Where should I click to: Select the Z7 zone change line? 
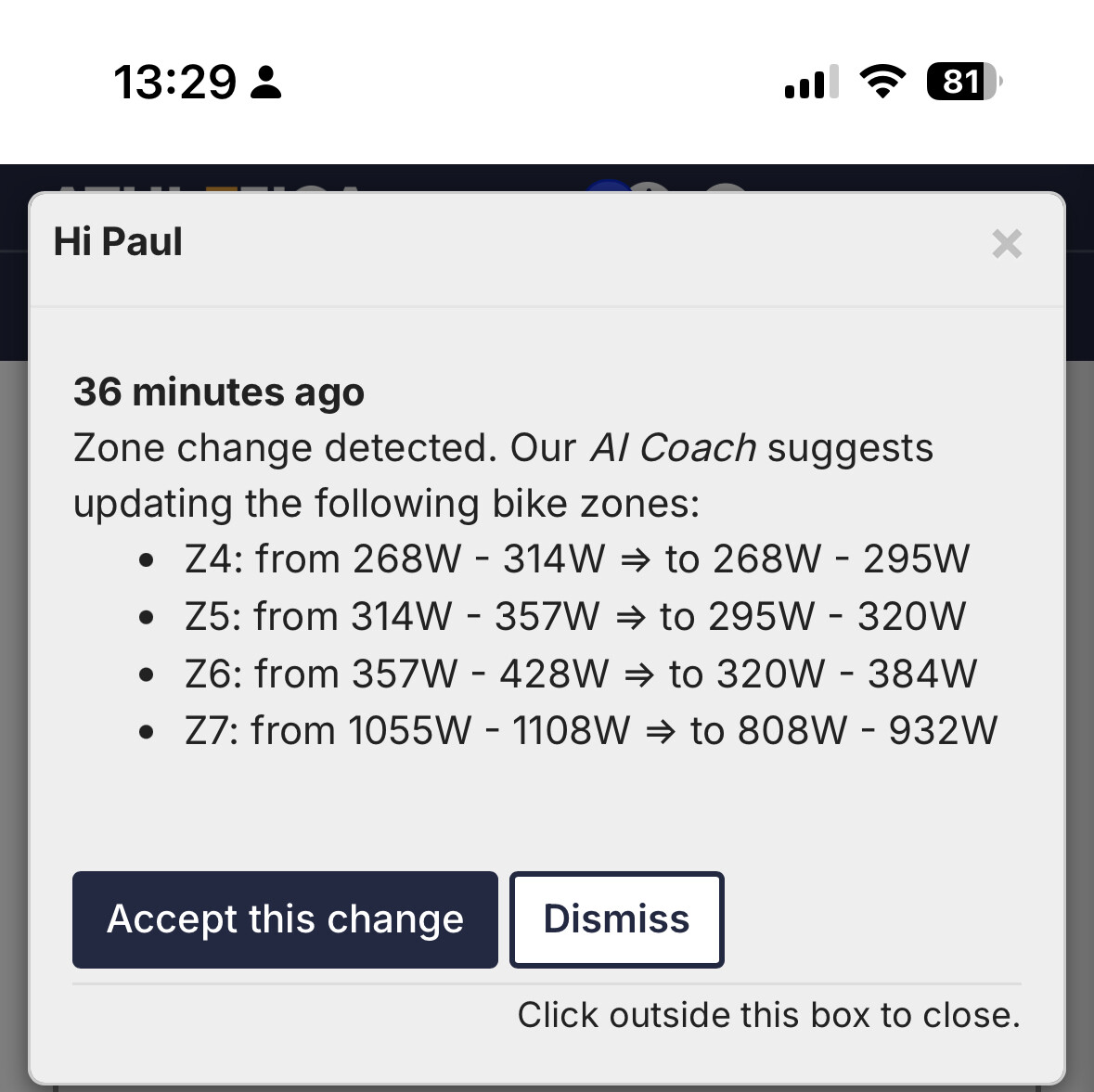(x=590, y=731)
